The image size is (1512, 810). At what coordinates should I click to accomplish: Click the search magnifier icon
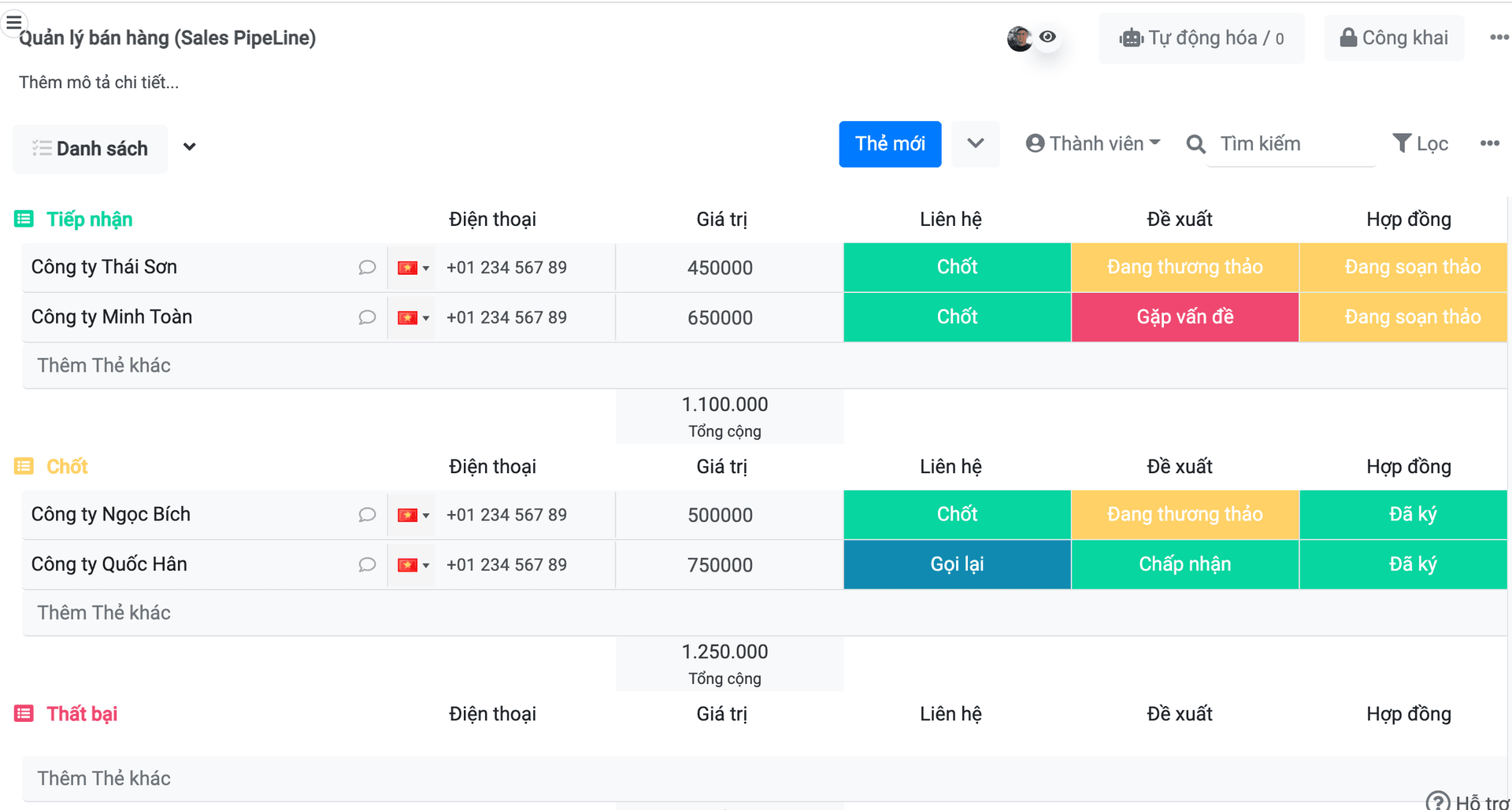(x=1195, y=144)
